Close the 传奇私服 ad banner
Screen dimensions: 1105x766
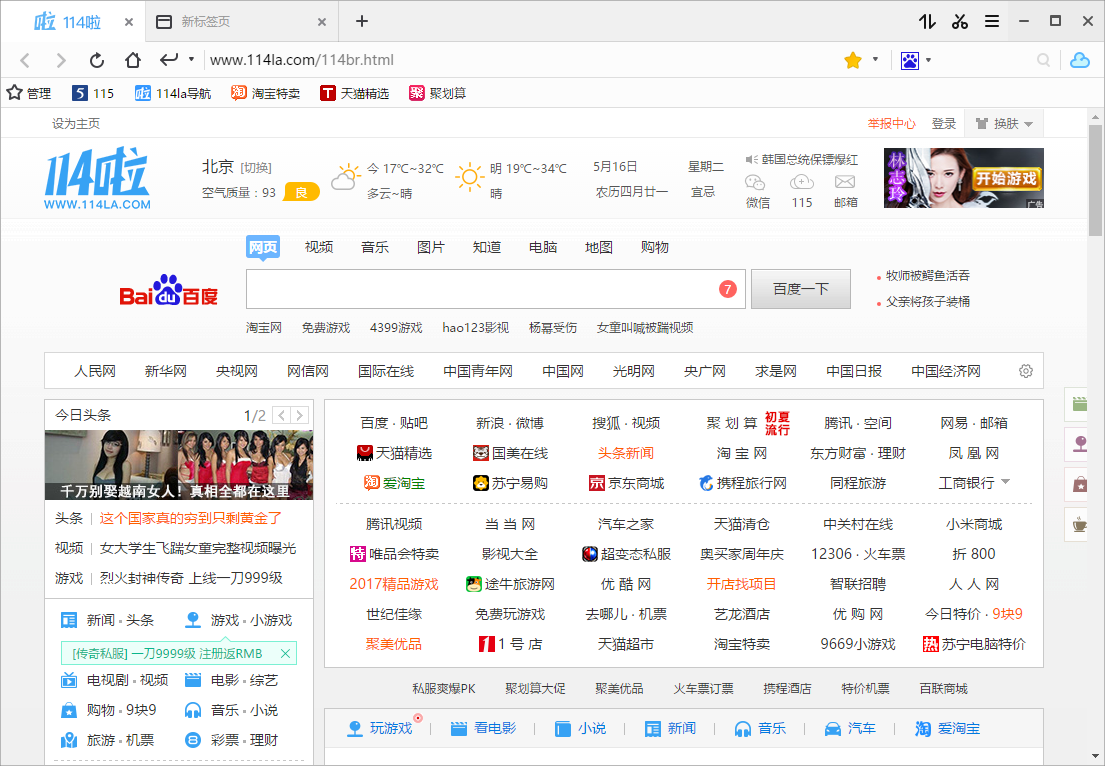(x=285, y=653)
